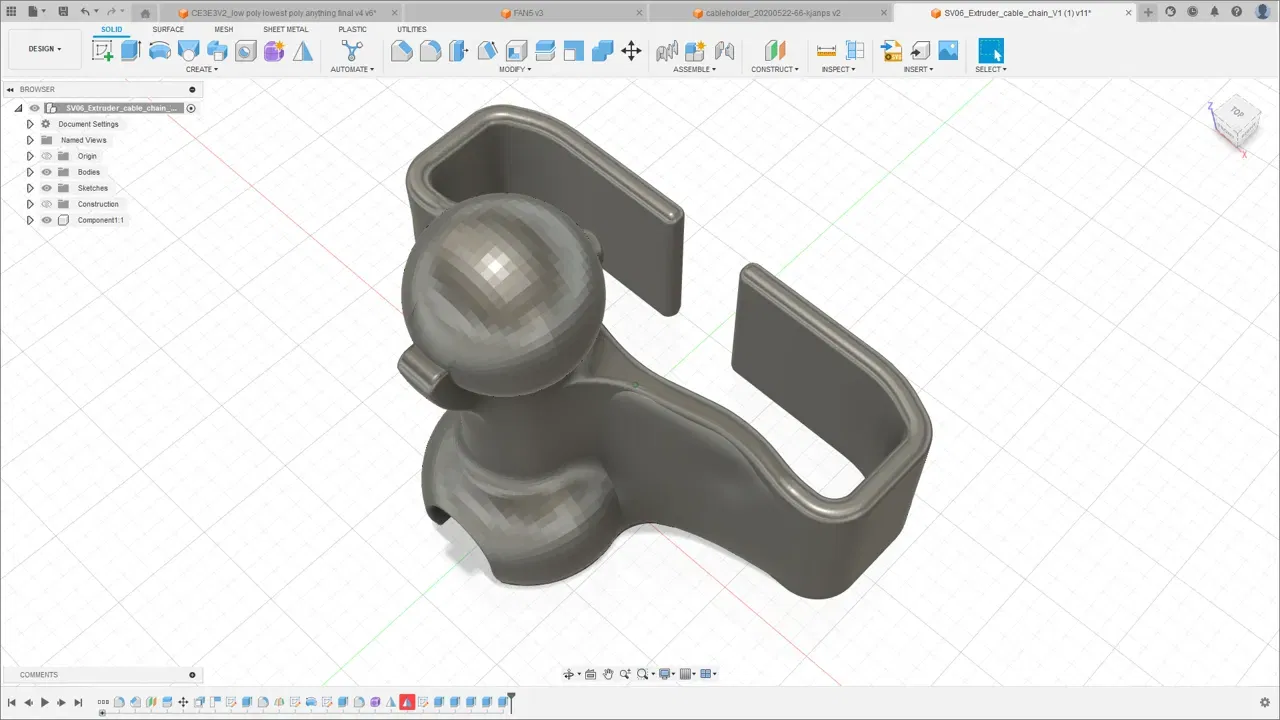Screen dimensions: 1280x720
Task: Jump to timeline beginning
Action: point(11,703)
